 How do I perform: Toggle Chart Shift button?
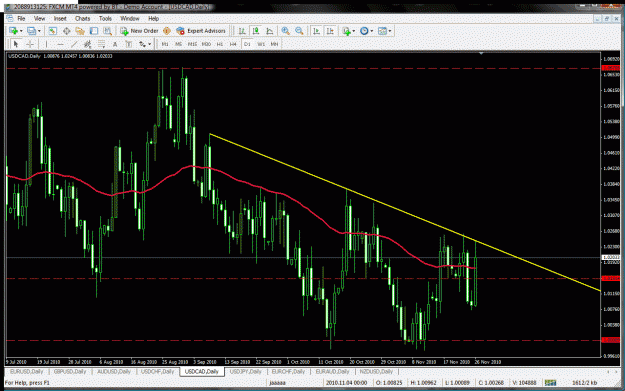[330, 31]
